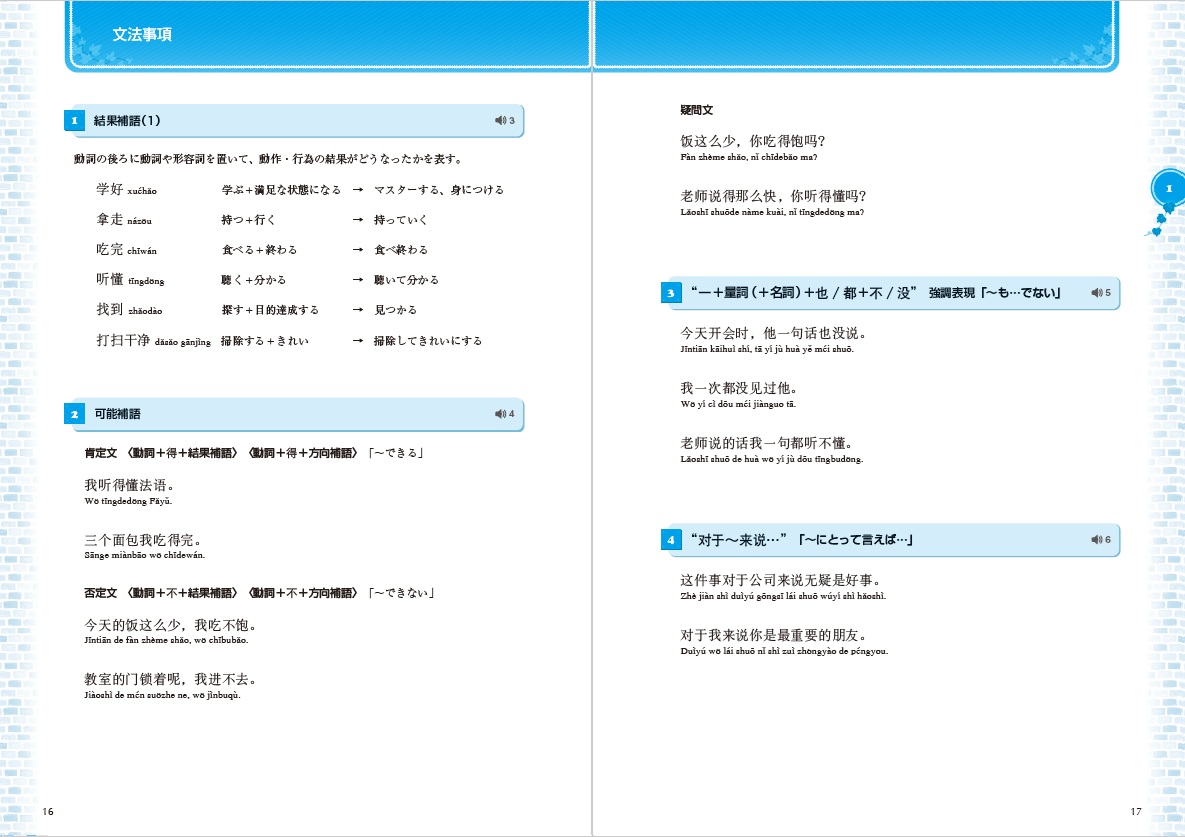1185x837 pixels.
Task: Click the vocabulary word 学好
Action: (110, 189)
